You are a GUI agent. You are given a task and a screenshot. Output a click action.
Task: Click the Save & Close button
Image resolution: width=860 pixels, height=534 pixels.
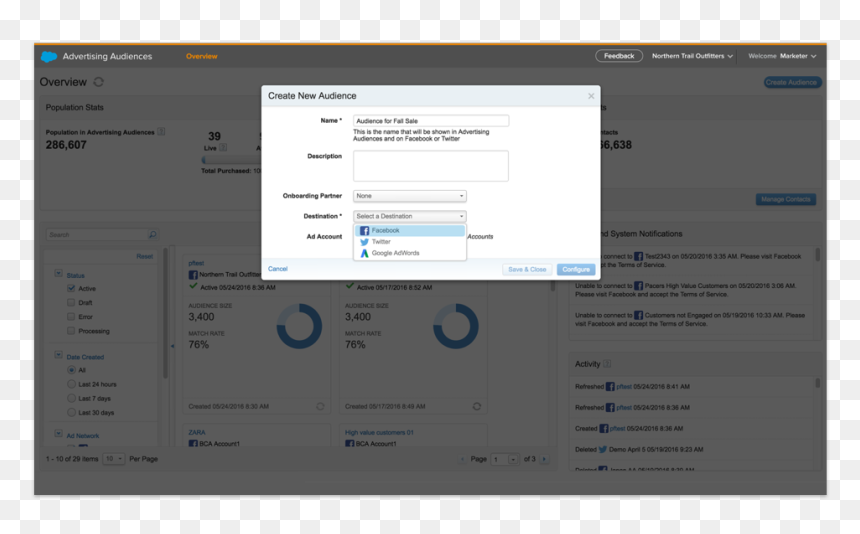tap(527, 269)
